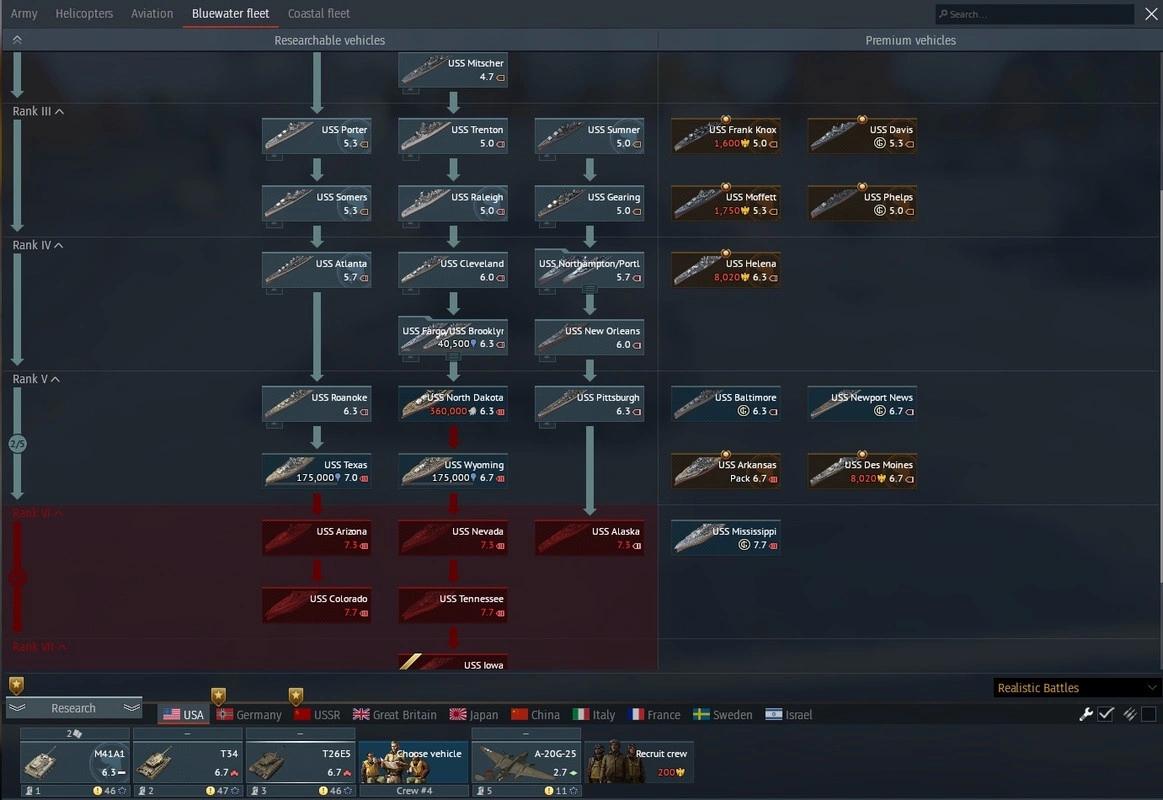Click the 2/5 Rank V progress marker
This screenshot has height=800, width=1163.
17,444
